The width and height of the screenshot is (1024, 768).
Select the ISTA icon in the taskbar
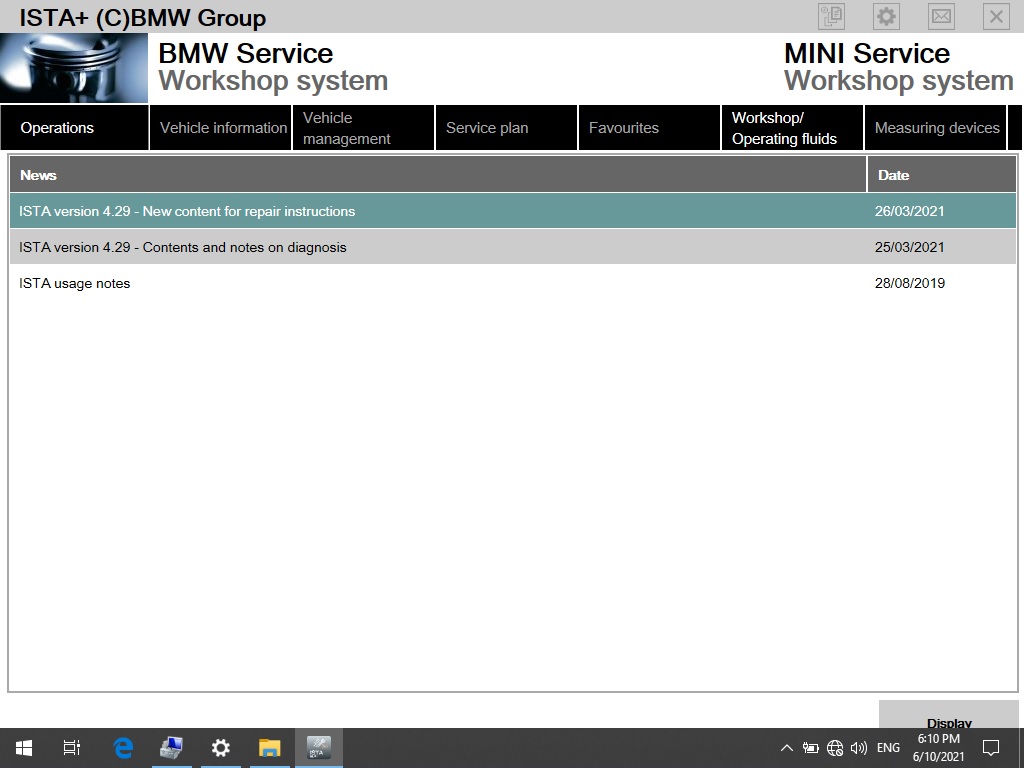click(319, 747)
